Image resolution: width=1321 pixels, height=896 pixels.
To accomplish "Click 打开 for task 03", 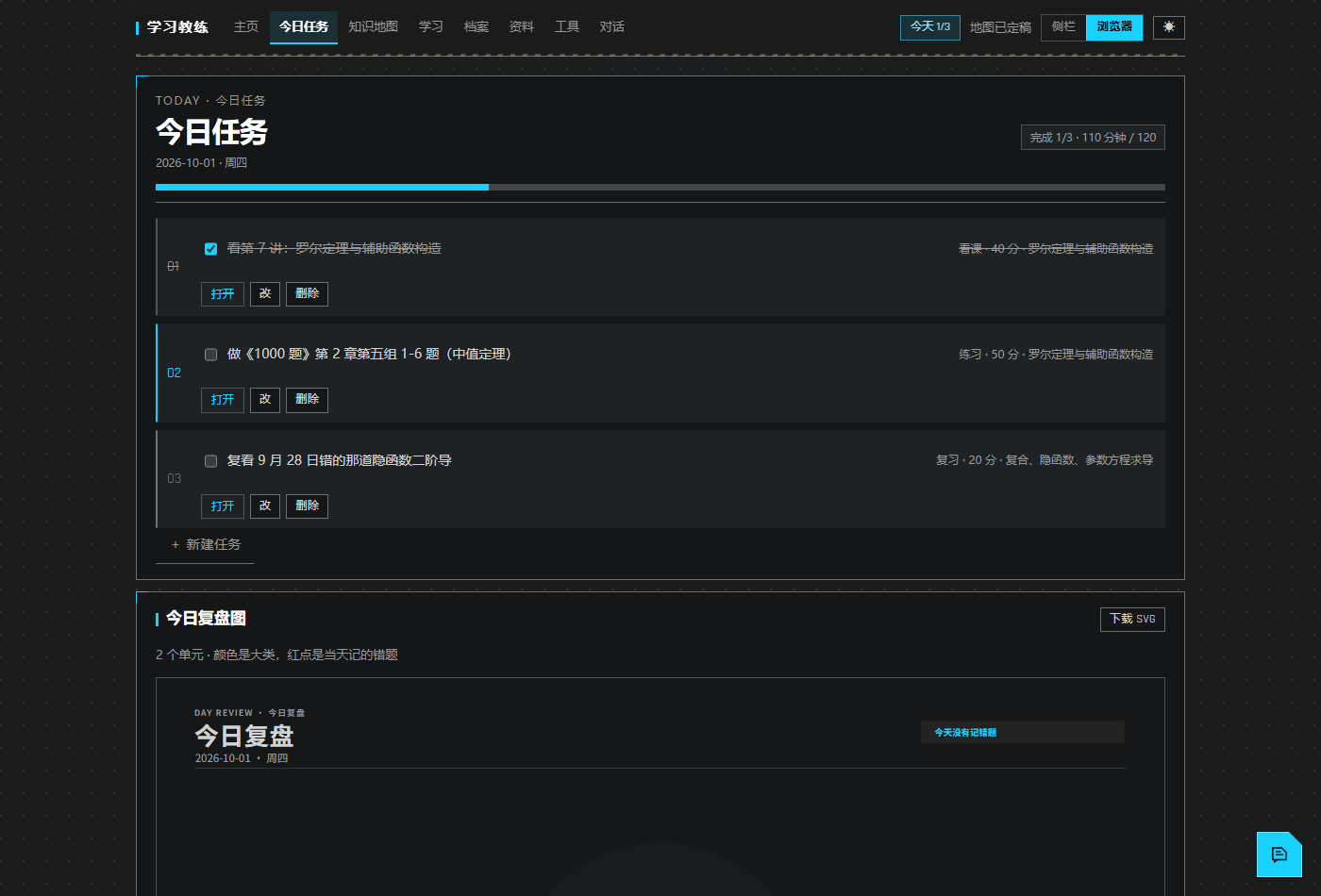I will tap(223, 506).
